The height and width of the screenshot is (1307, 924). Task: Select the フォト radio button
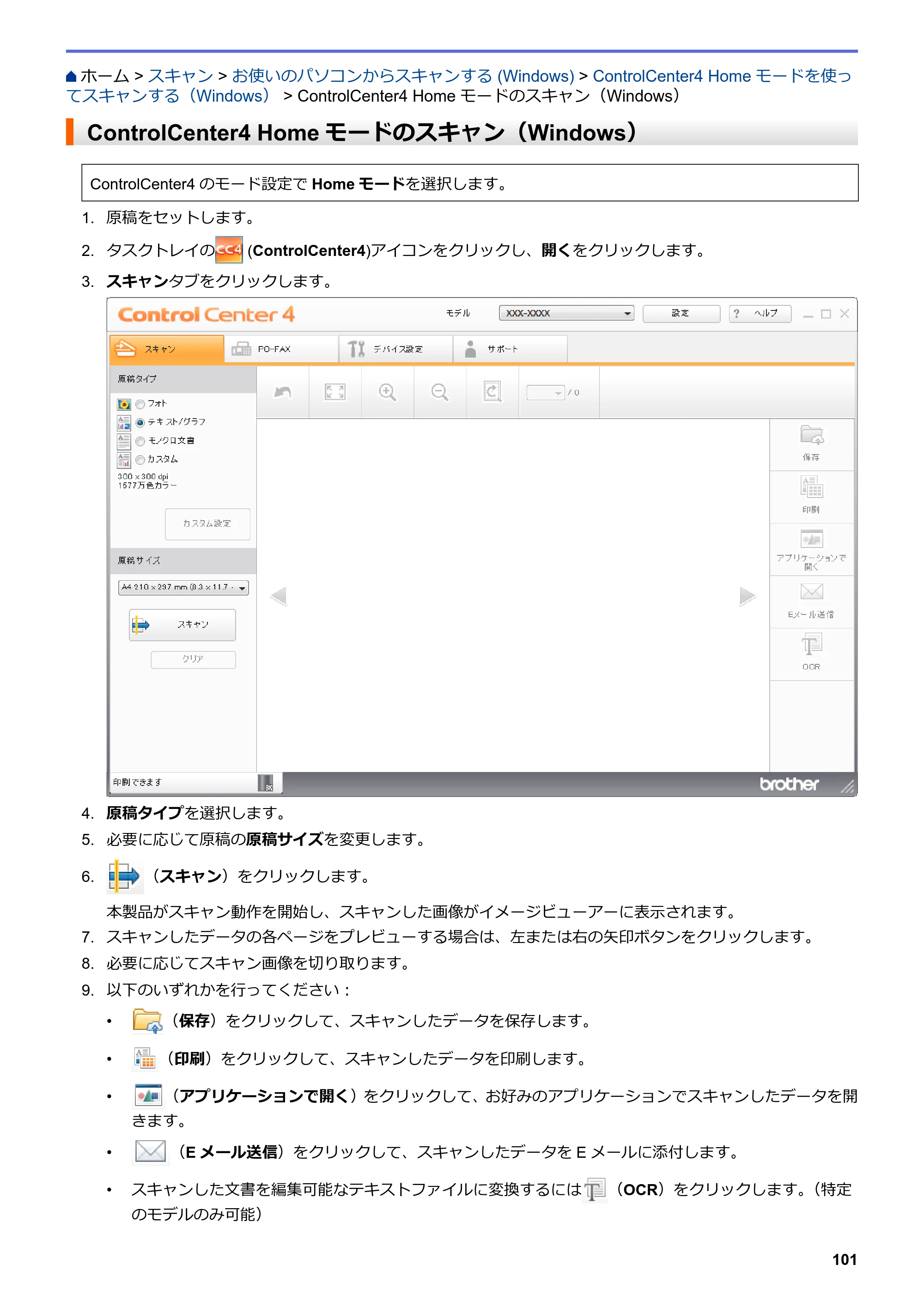click(140, 404)
